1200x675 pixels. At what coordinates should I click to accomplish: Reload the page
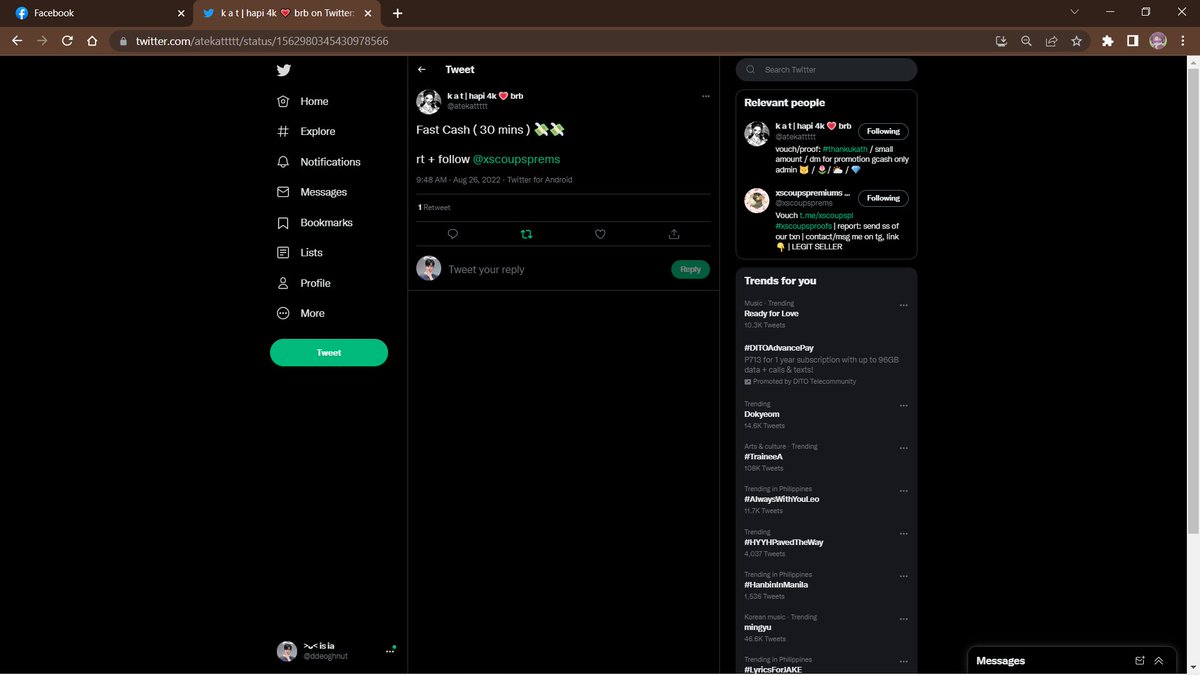[67, 41]
